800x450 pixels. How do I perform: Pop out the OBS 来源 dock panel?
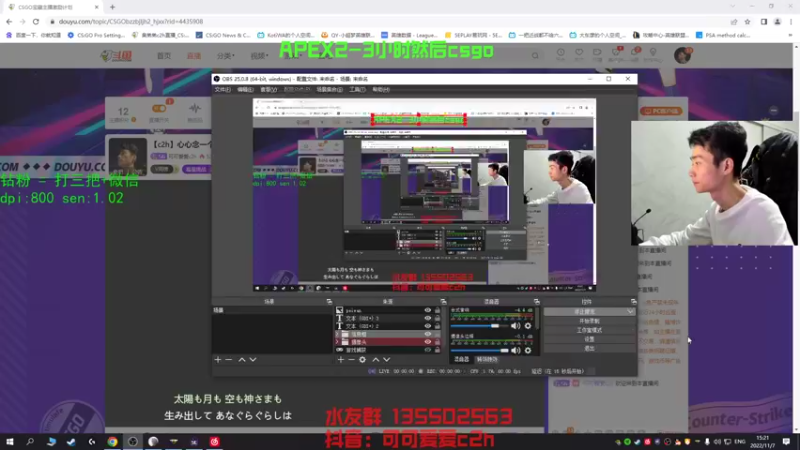tap(443, 302)
